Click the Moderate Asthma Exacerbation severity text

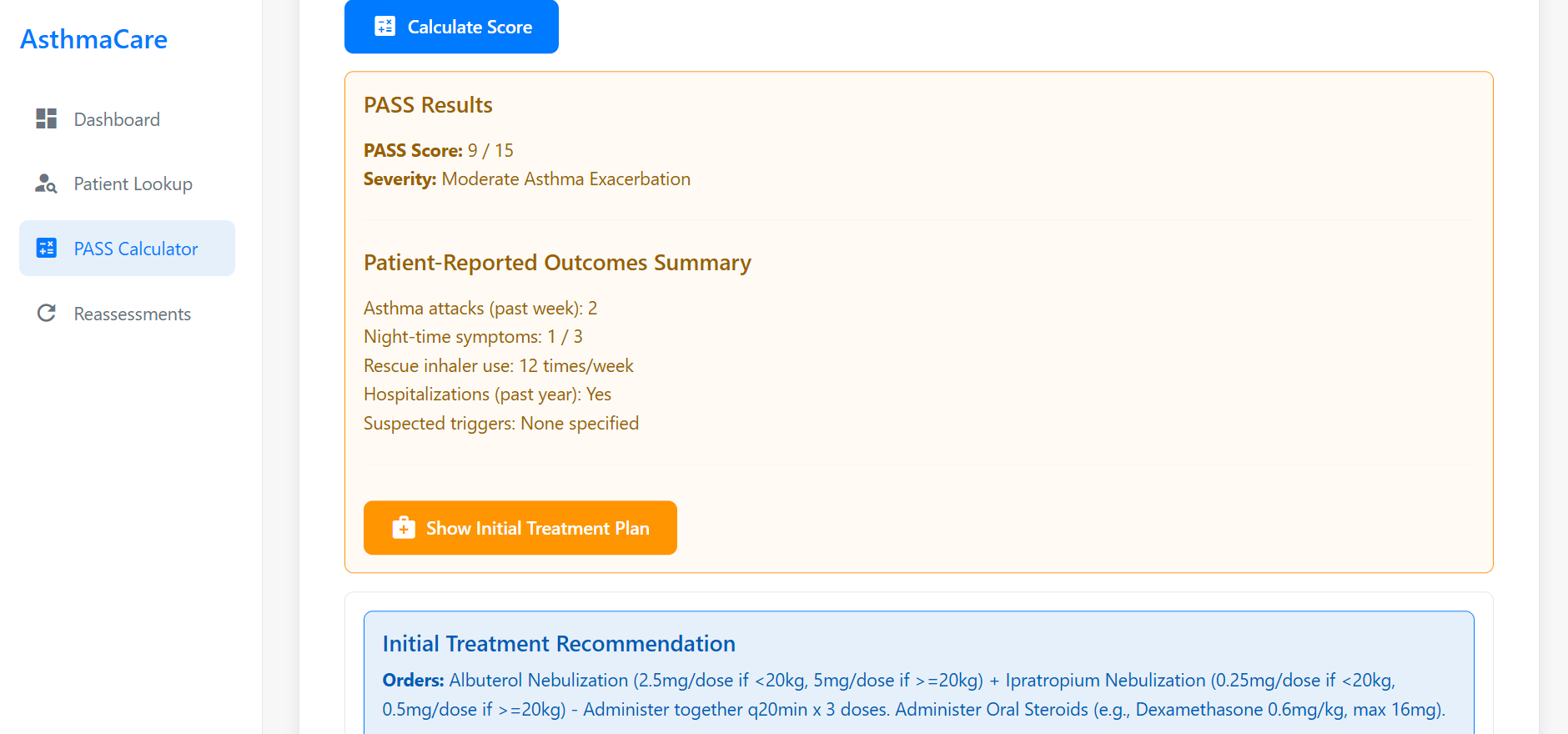(x=565, y=178)
